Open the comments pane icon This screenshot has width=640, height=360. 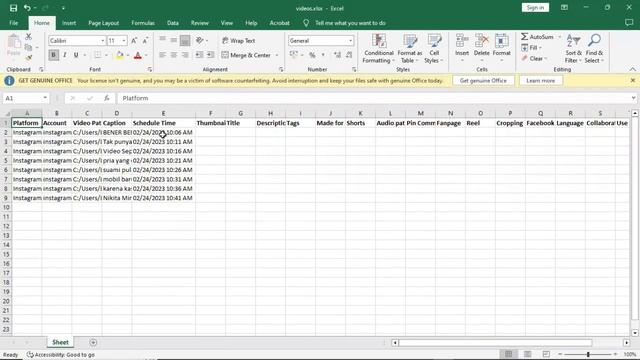(x=629, y=23)
